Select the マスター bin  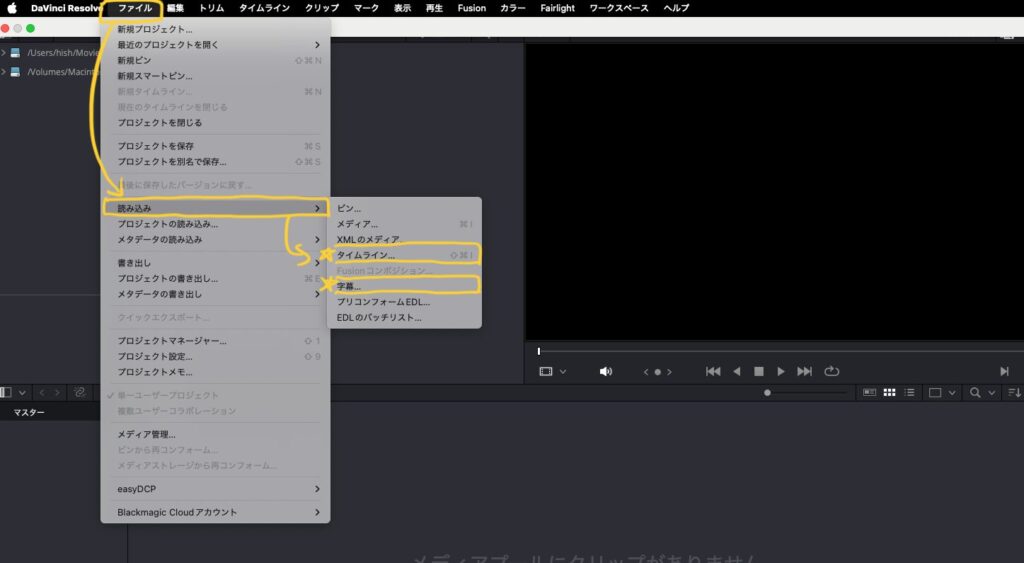pos(29,412)
